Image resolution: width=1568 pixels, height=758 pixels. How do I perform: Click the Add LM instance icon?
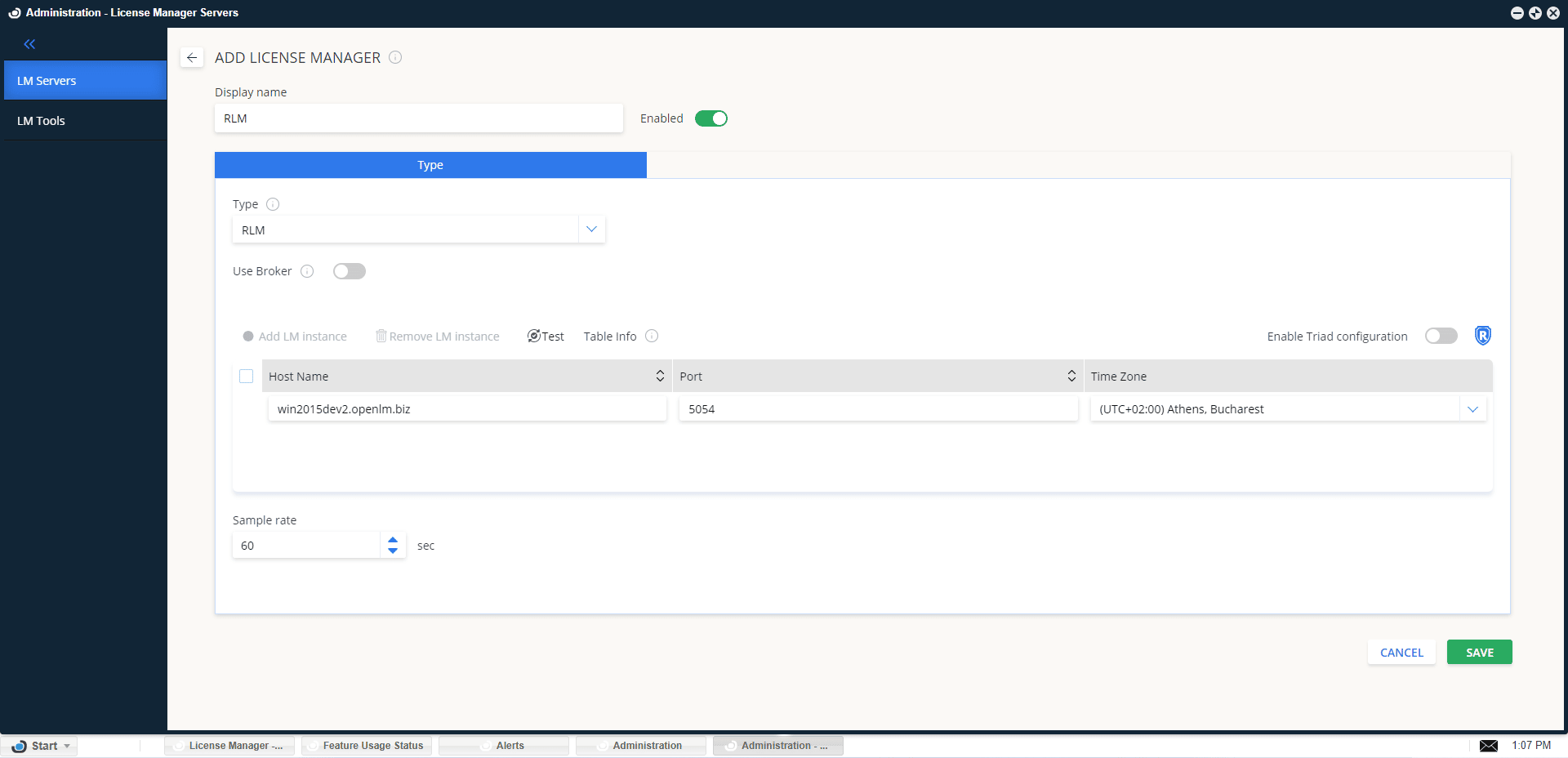pyautogui.click(x=247, y=336)
